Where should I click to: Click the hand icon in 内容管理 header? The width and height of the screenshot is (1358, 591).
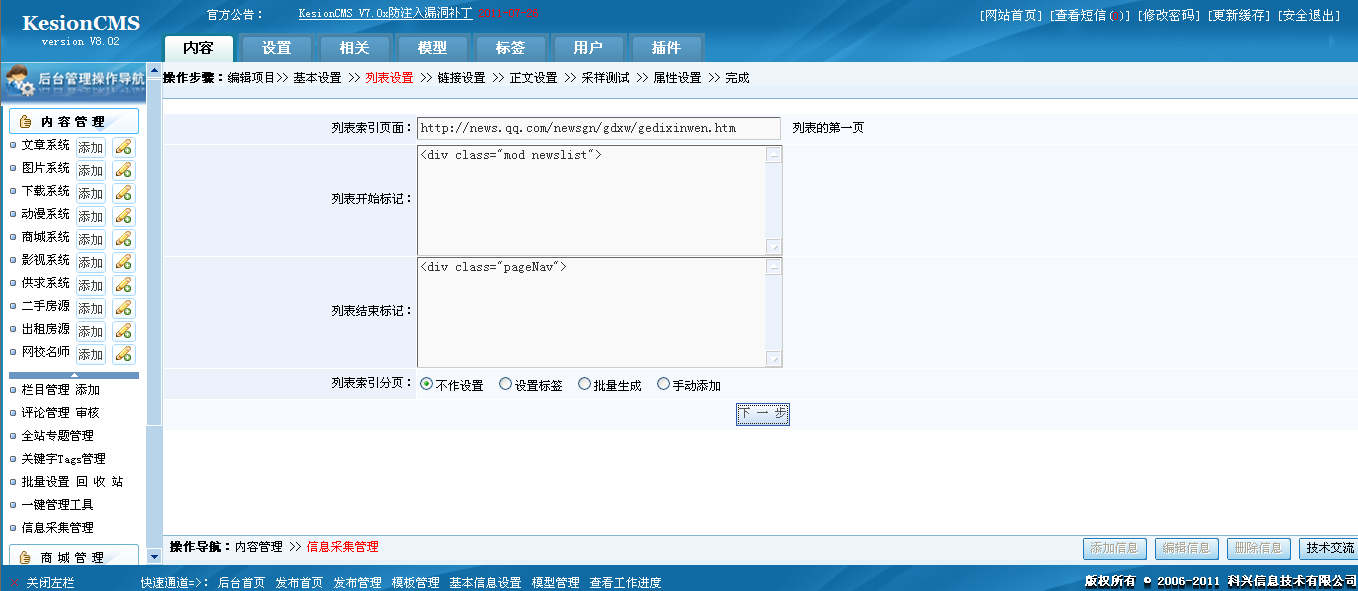26,122
